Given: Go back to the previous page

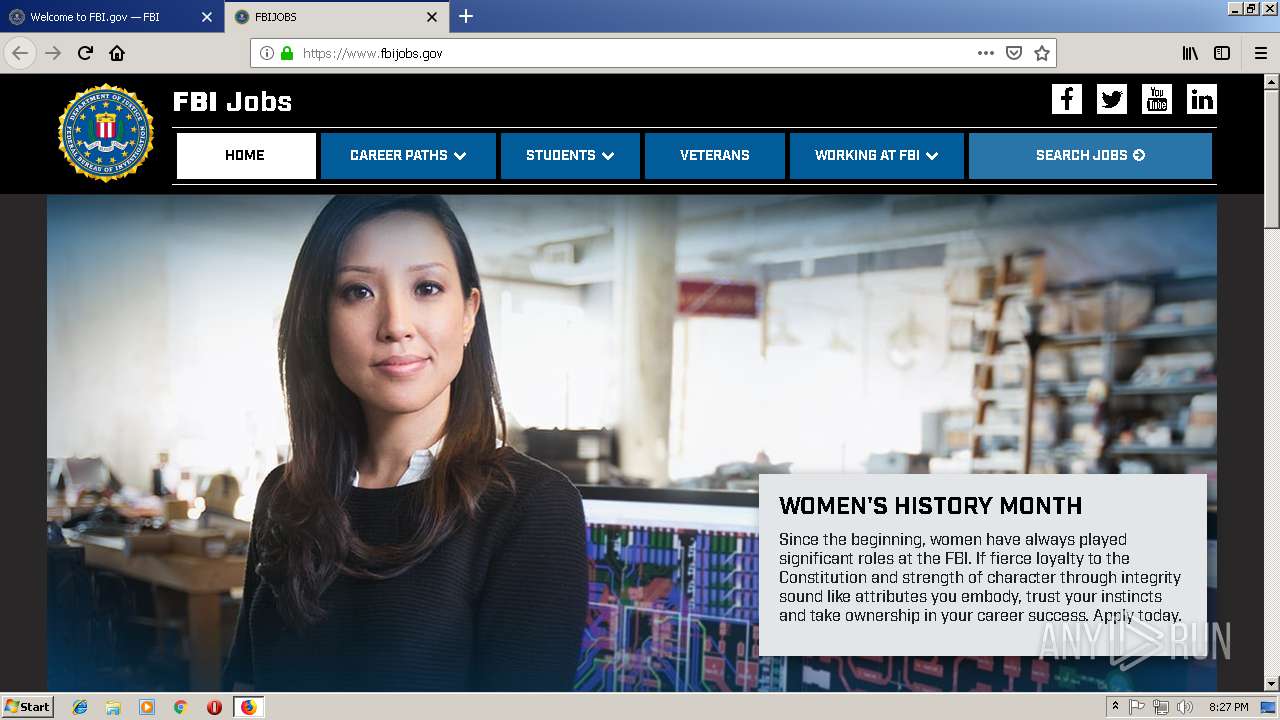Looking at the screenshot, I should point(20,53).
